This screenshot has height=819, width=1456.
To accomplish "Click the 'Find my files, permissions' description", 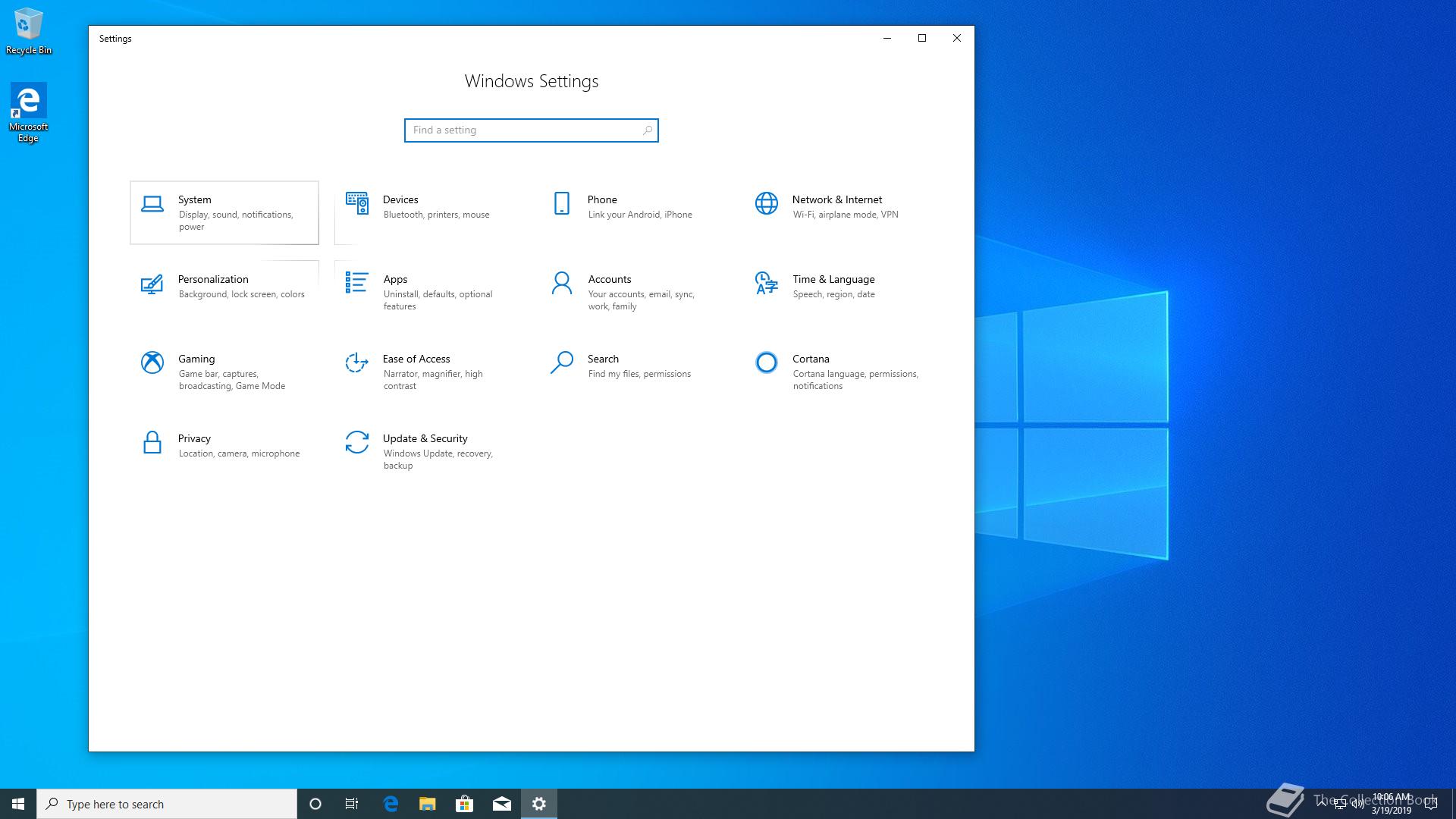I will (x=639, y=374).
